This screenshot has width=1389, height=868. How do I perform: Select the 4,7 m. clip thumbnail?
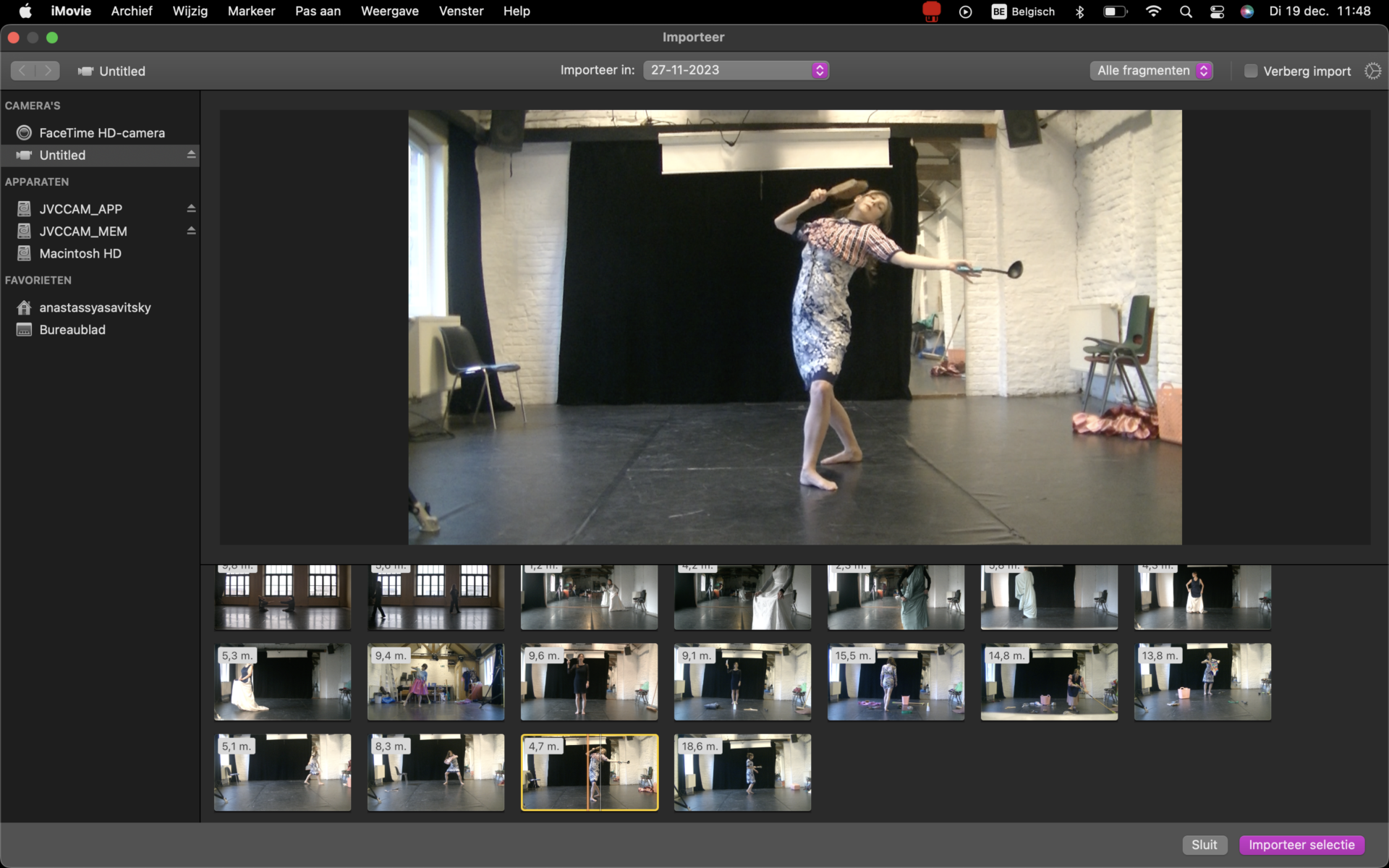[590, 773]
